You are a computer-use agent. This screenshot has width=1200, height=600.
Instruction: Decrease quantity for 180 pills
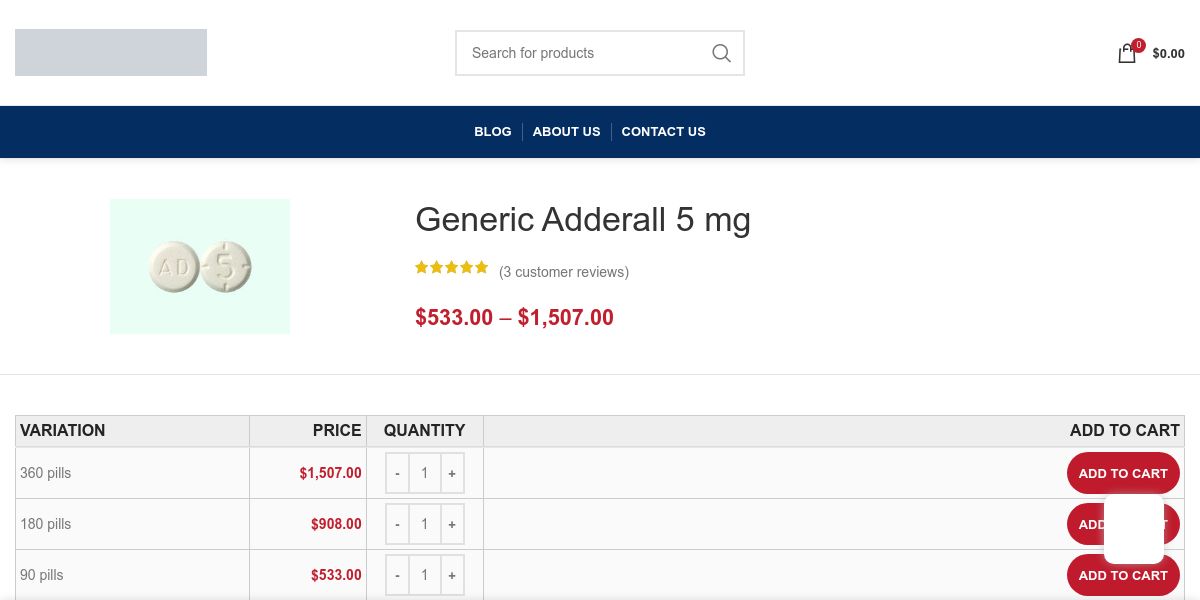coord(397,524)
